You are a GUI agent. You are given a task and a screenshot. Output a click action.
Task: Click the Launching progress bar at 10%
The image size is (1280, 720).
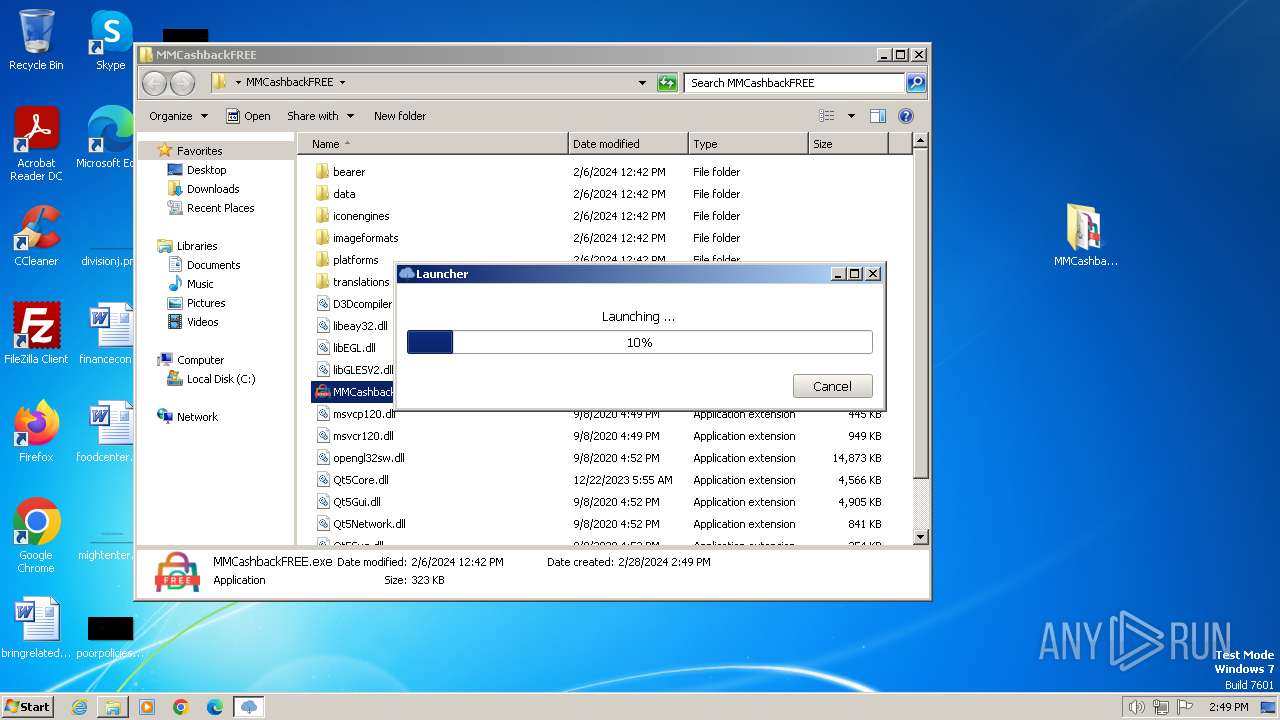[x=640, y=342]
